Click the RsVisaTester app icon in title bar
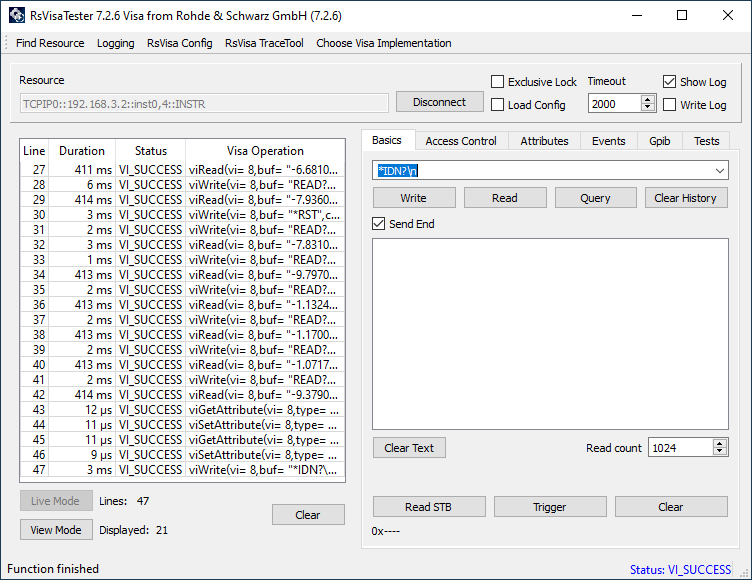Viewport: 752px width, 580px height. (16, 15)
